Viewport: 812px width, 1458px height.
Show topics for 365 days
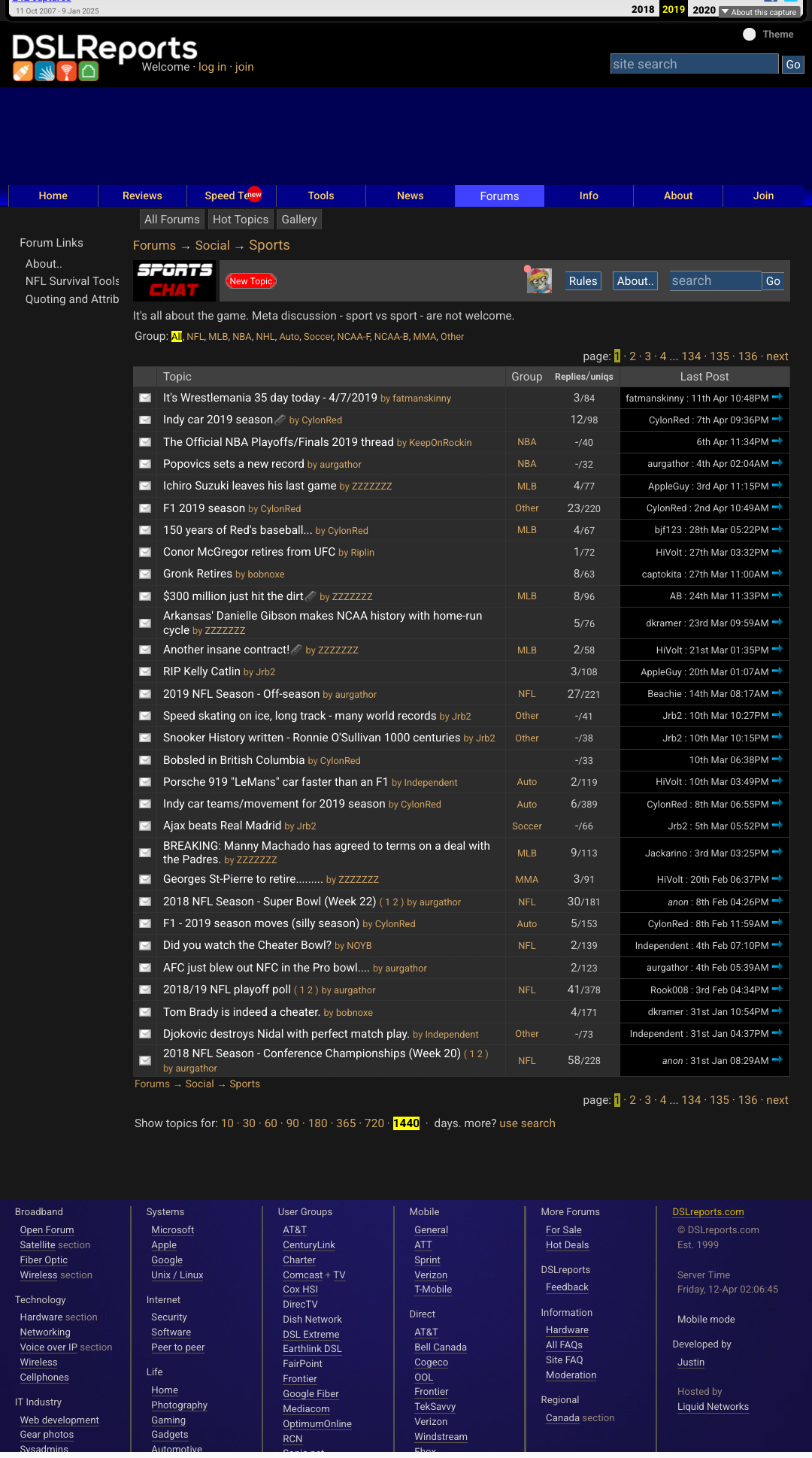click(346, 1123)
